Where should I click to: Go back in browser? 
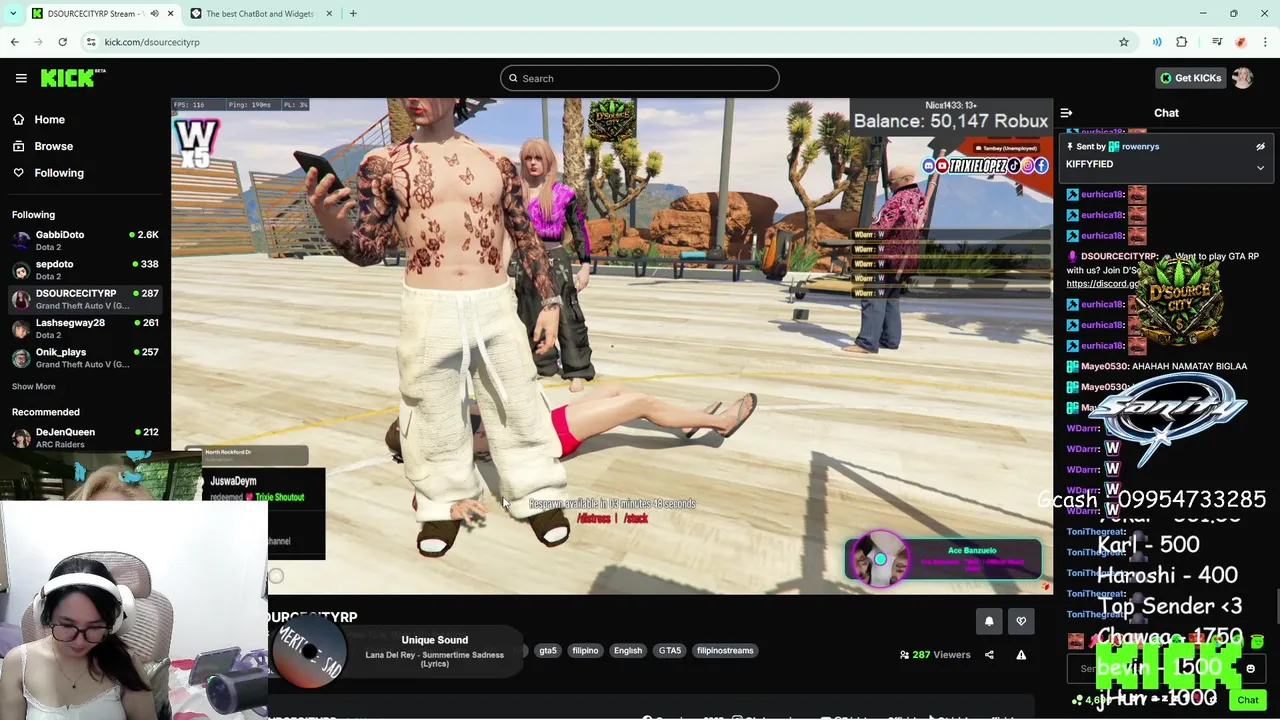coord(15,42)
